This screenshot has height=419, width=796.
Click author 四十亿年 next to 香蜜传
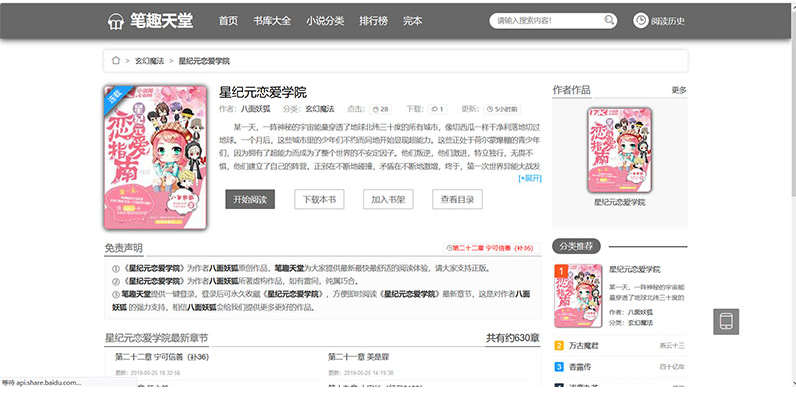point(672,367)
